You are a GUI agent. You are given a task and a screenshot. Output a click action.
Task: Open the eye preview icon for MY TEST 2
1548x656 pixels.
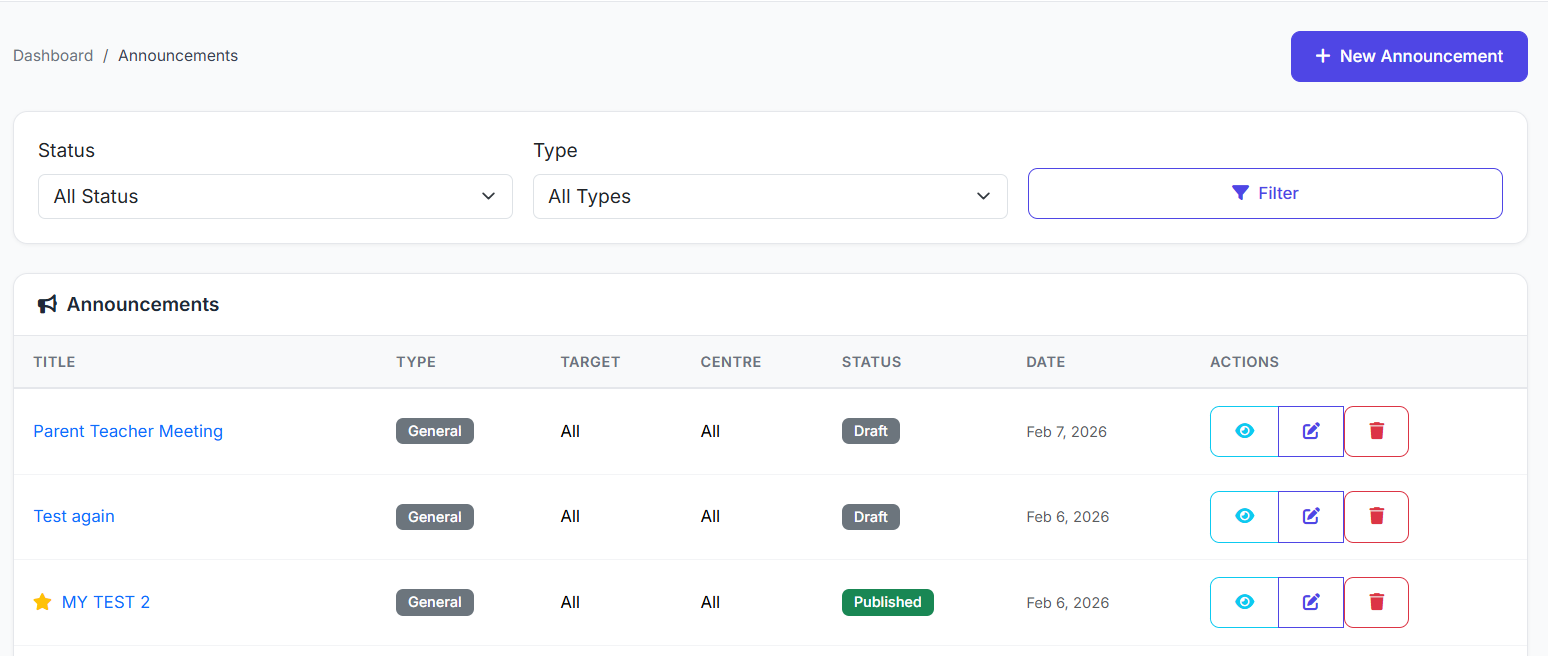(x=1243, y=601)
